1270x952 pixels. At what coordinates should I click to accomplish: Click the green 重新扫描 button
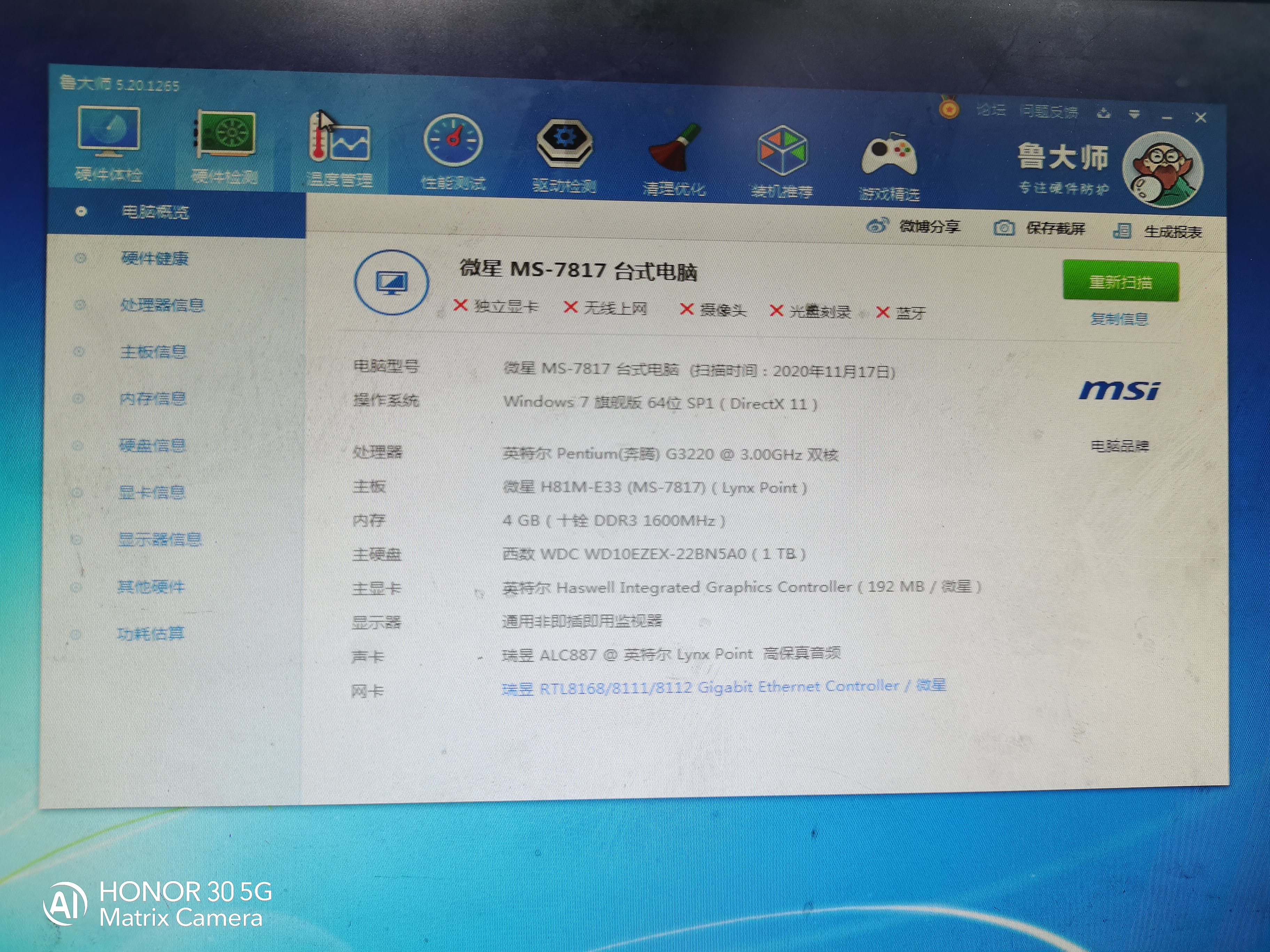pyautogui.click(x=1121, y=281)
